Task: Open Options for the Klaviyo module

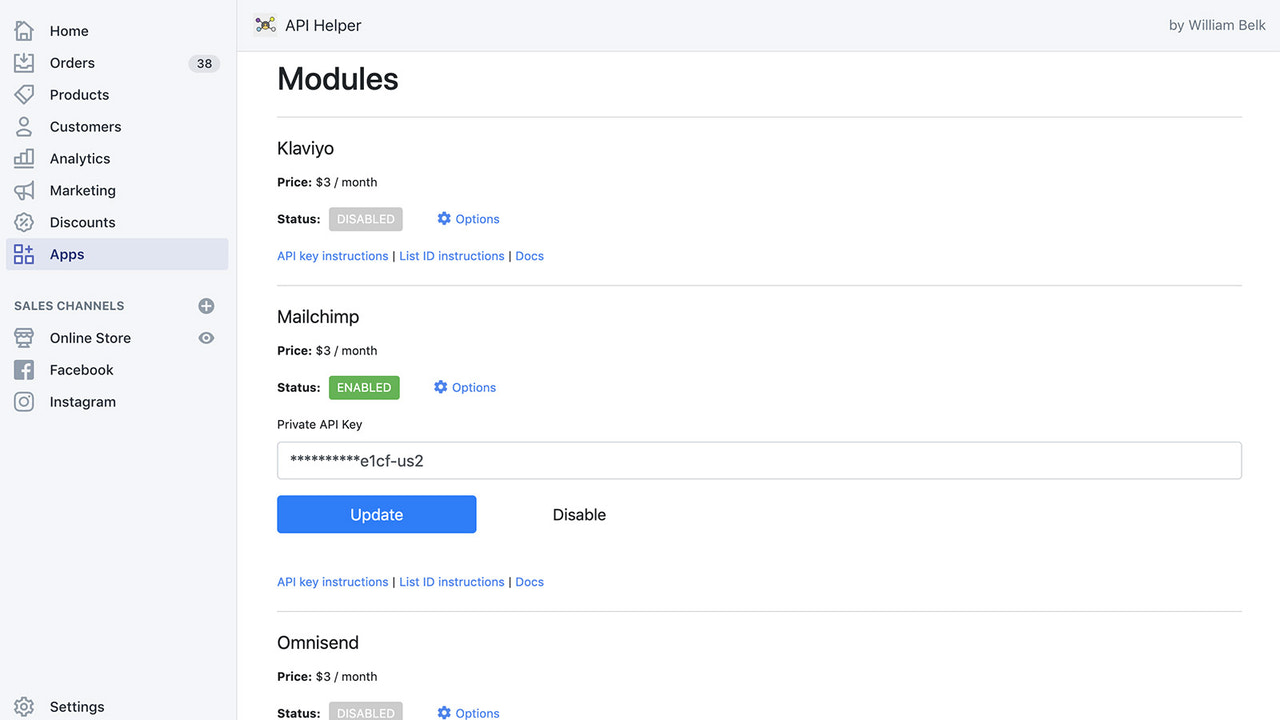Action: pos(467,218)
